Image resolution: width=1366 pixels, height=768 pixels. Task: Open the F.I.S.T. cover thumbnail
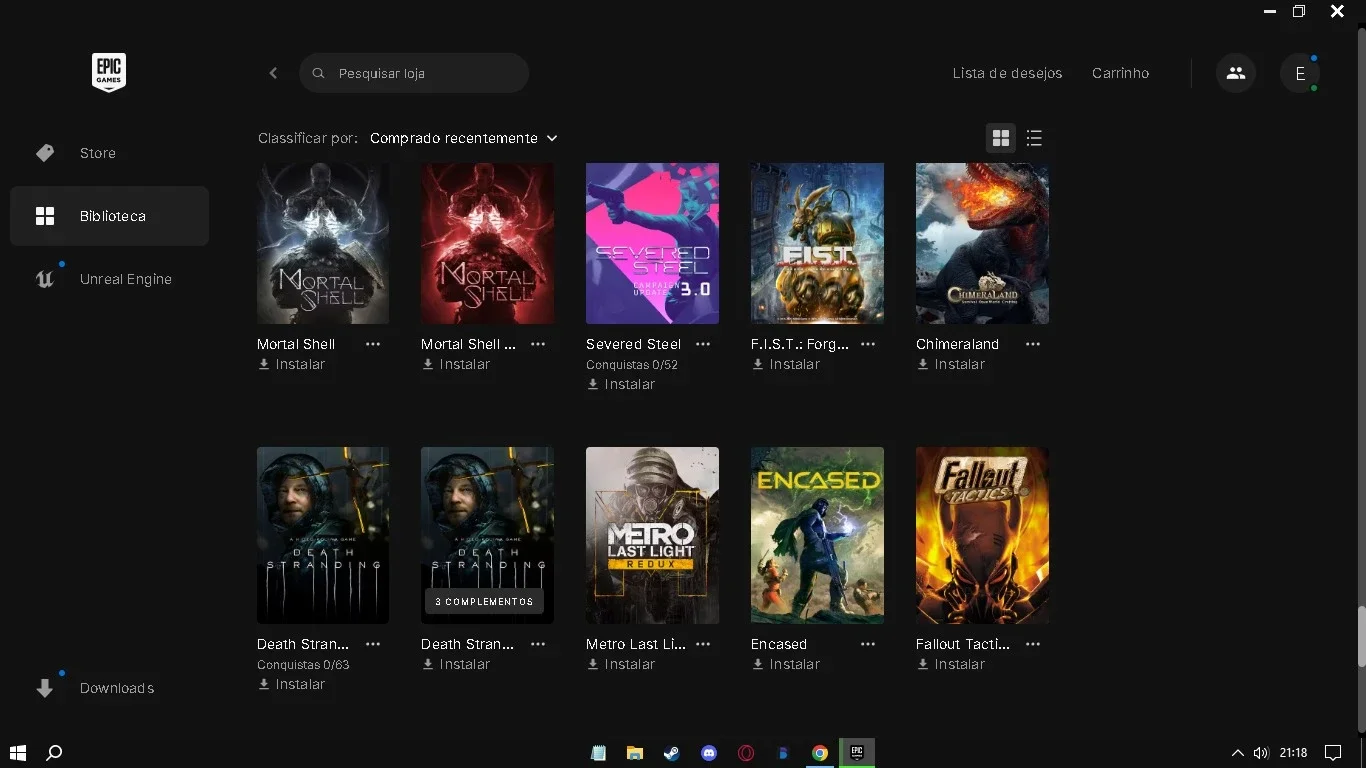point(817,243)
